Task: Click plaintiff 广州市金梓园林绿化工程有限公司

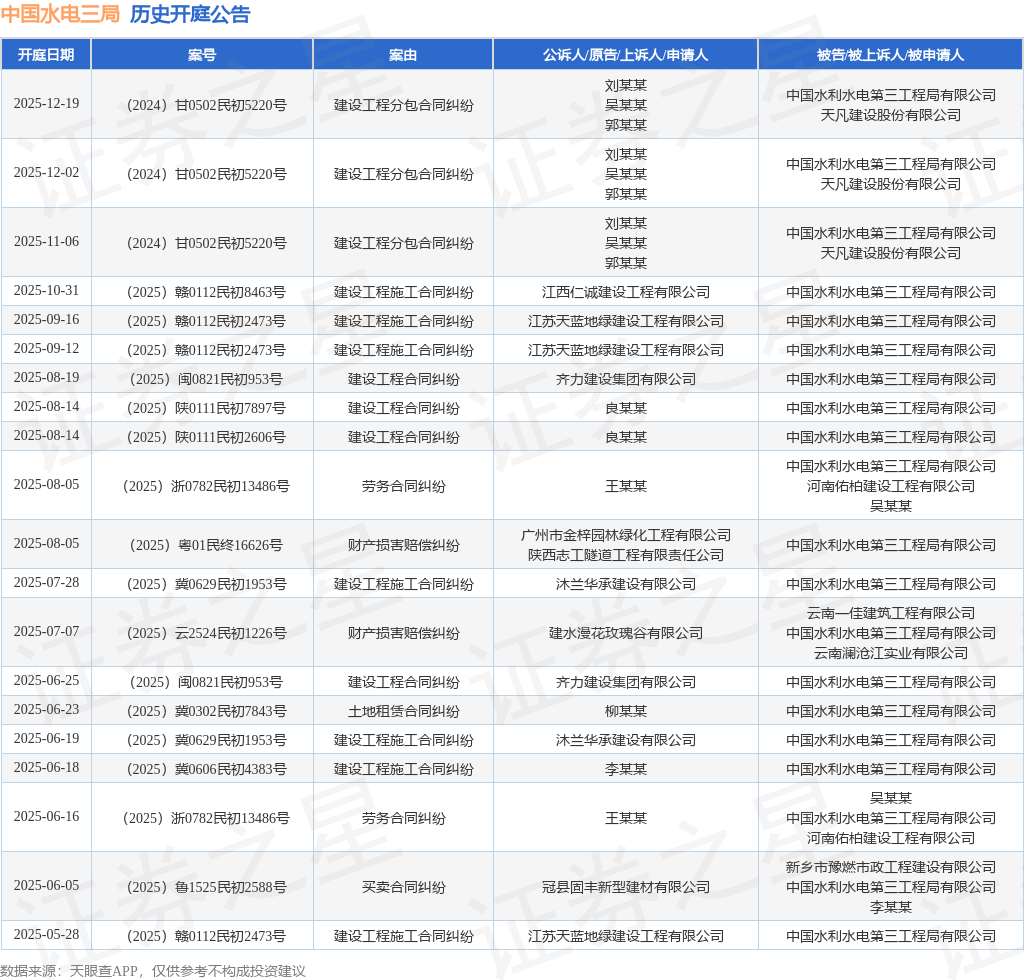Action: click(626, 535)
